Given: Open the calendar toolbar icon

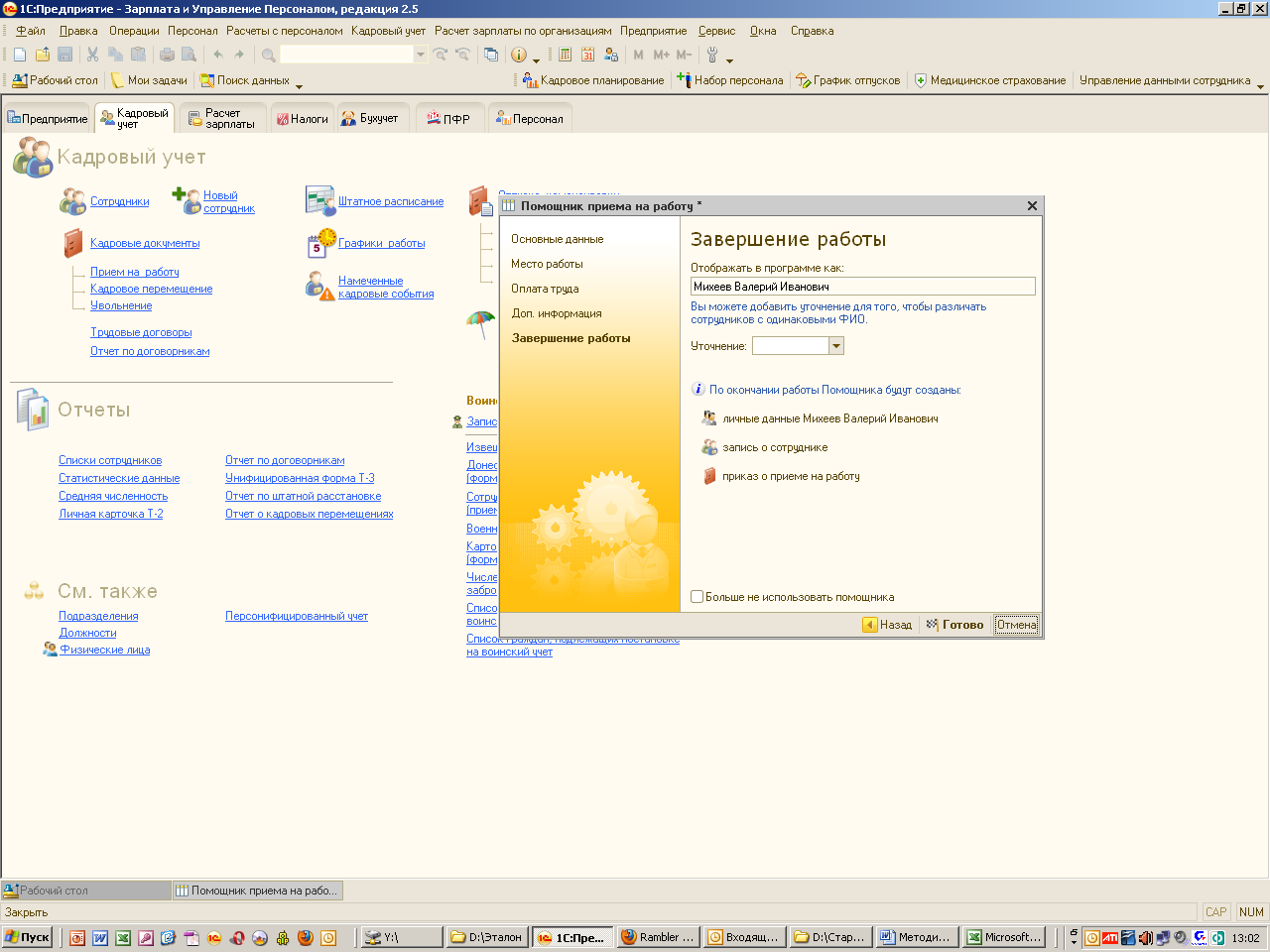Looking at the screenshot, I should 588,55.
